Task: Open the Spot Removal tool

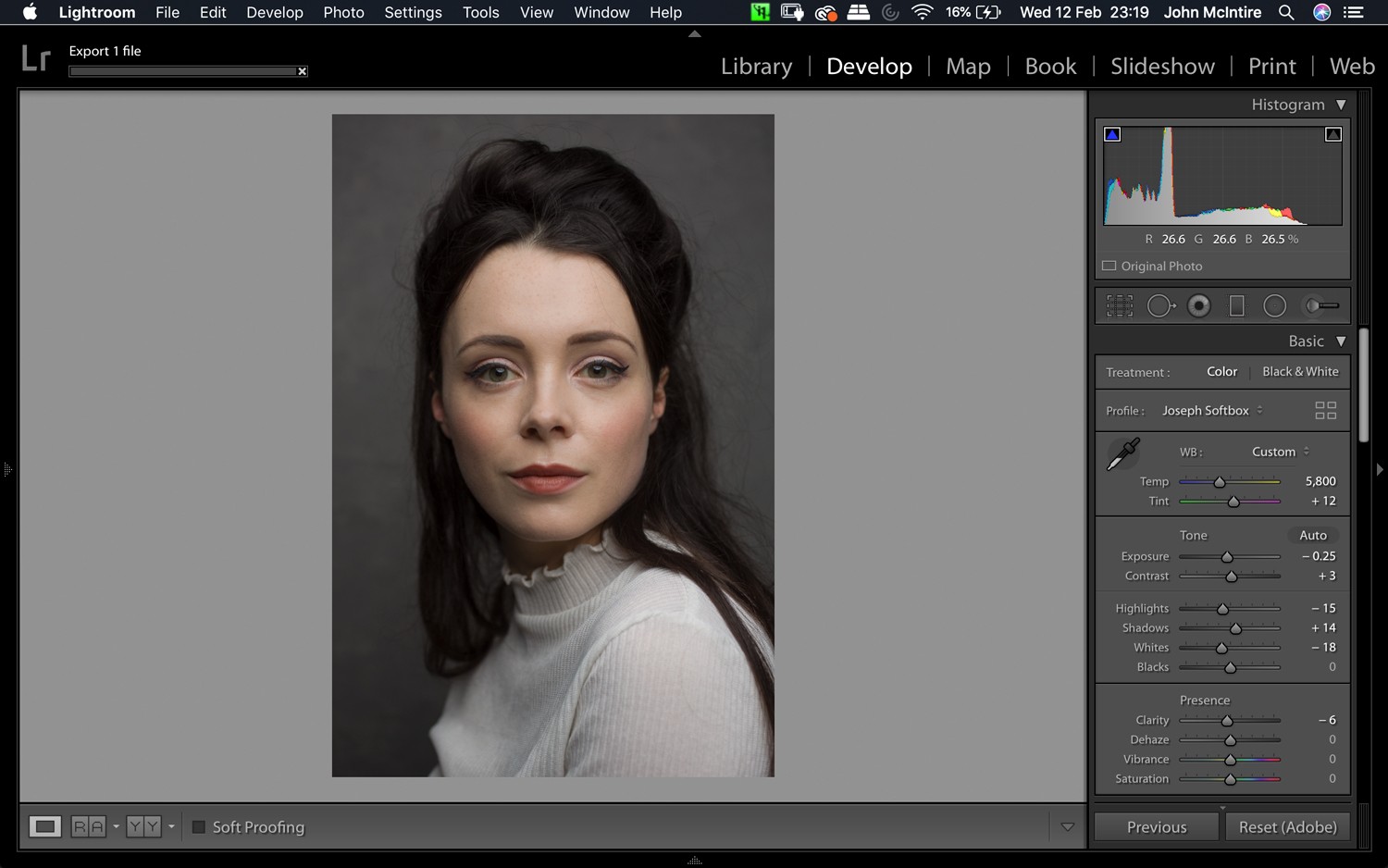Action: pos(1161,305)
